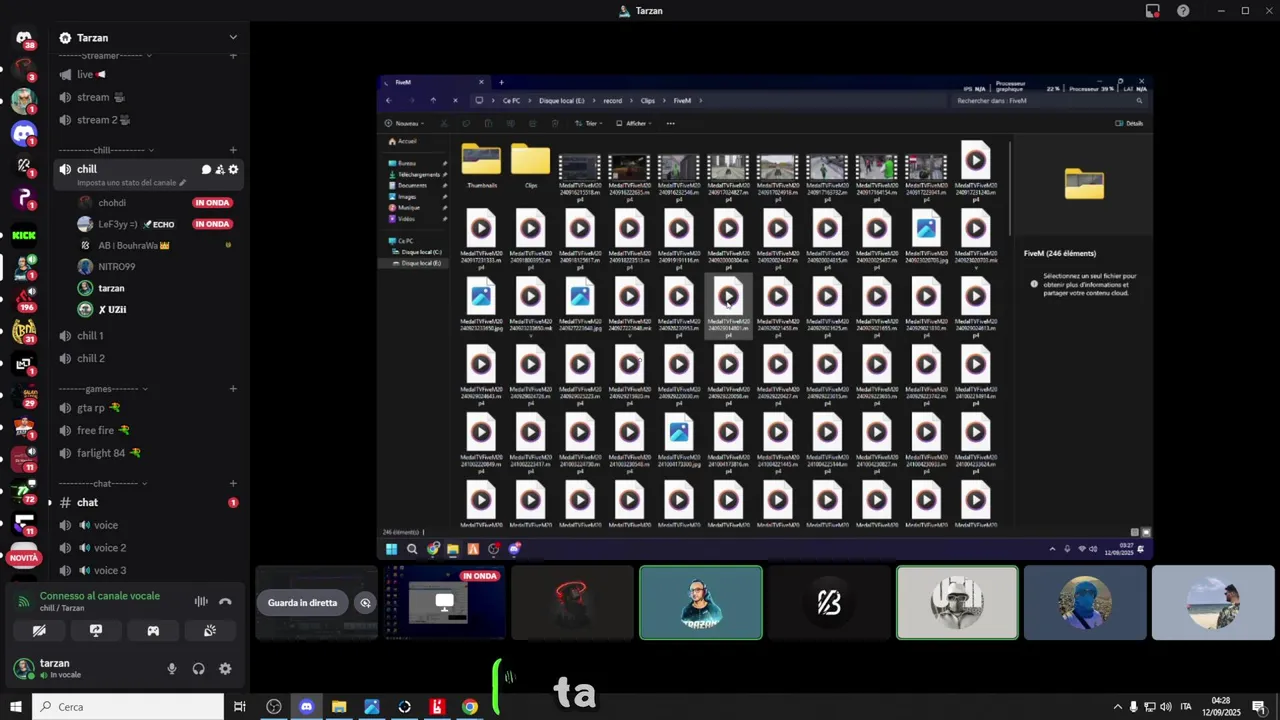This screenshot has height=720, width=1280.
Task: Add channel to chill category plus
Action: [233, 150]
